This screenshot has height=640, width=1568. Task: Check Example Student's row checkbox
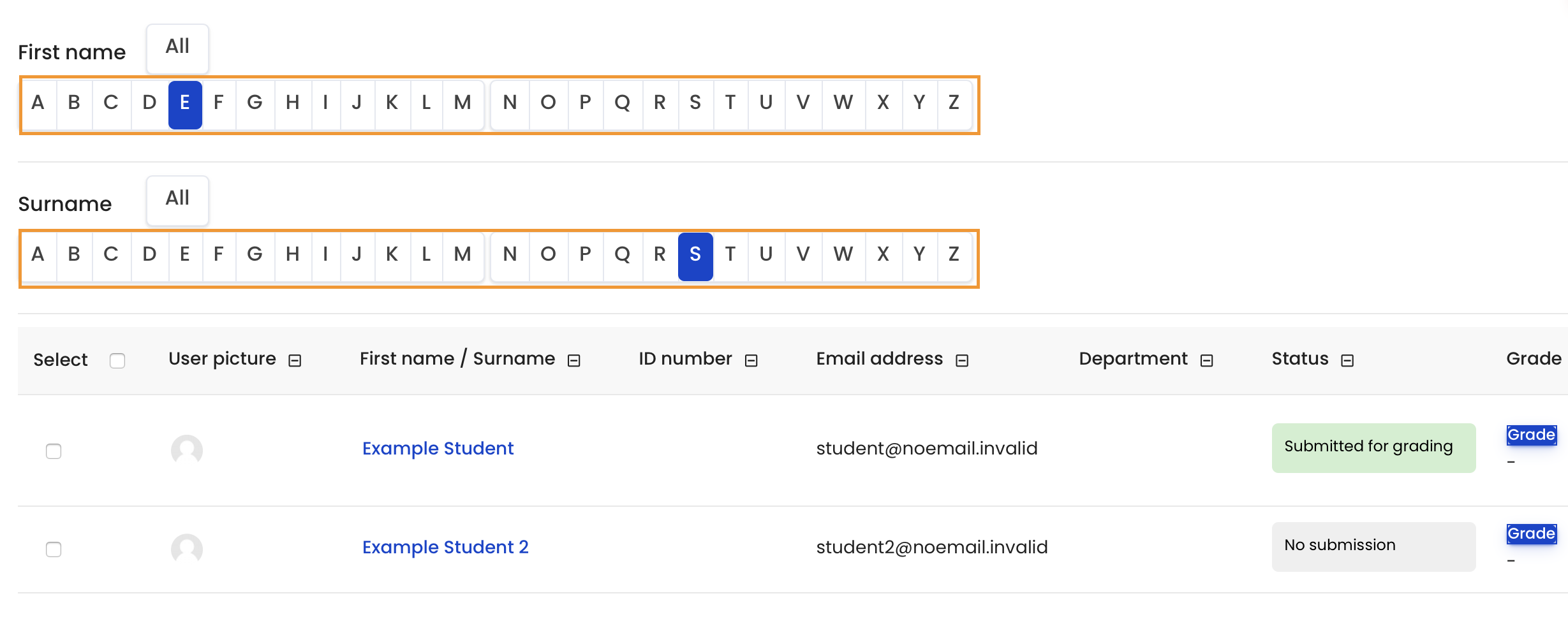[x=54, y=451]
